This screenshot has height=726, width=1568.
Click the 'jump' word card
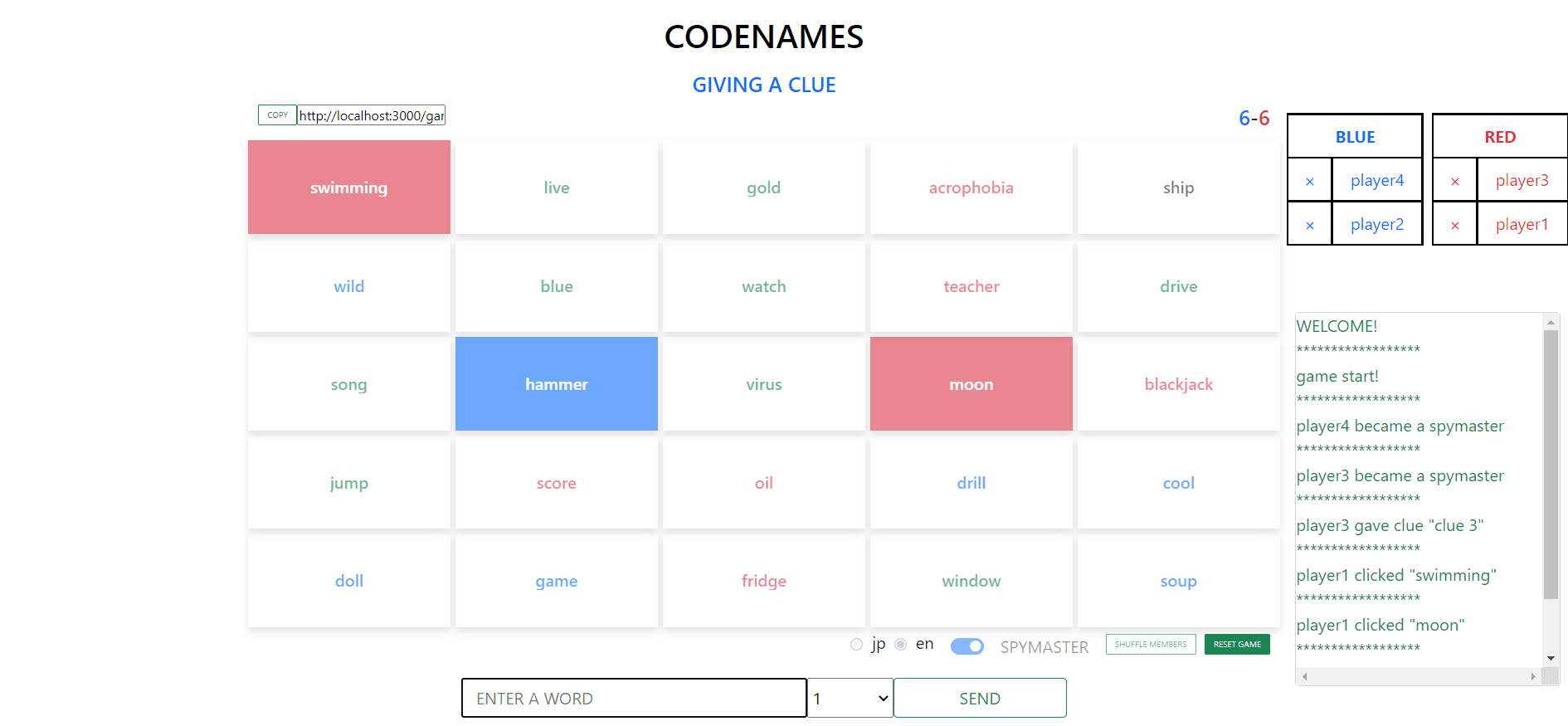coord(349,483)
